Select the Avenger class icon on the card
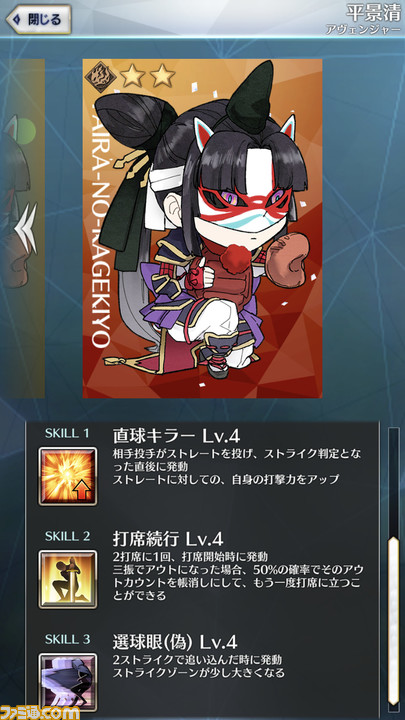This screenshot has height=720, width=405. (97, 75)
